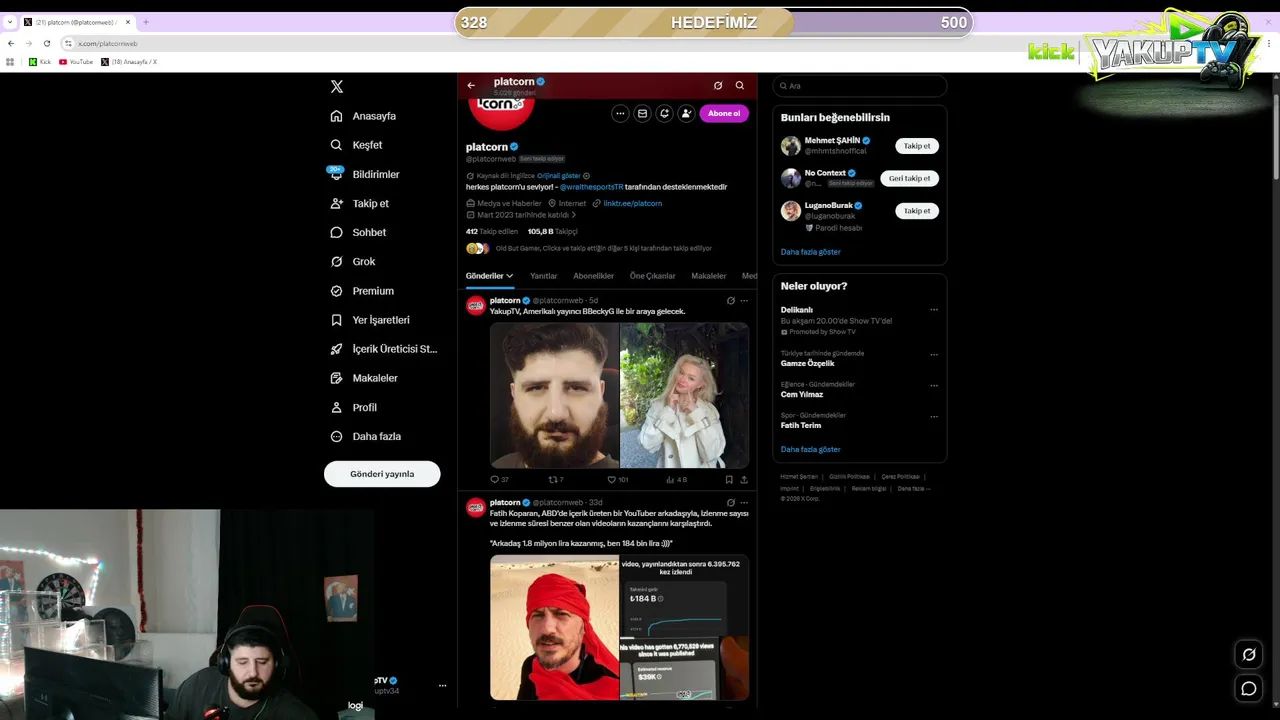Click search icon in profile header

click(740, 86)
